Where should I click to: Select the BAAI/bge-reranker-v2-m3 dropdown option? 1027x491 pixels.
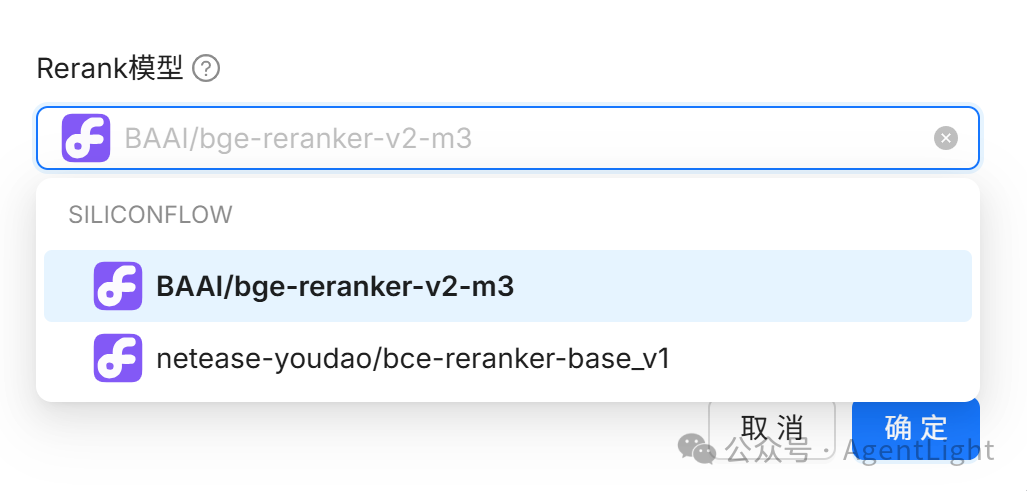(x=508, y=286)
